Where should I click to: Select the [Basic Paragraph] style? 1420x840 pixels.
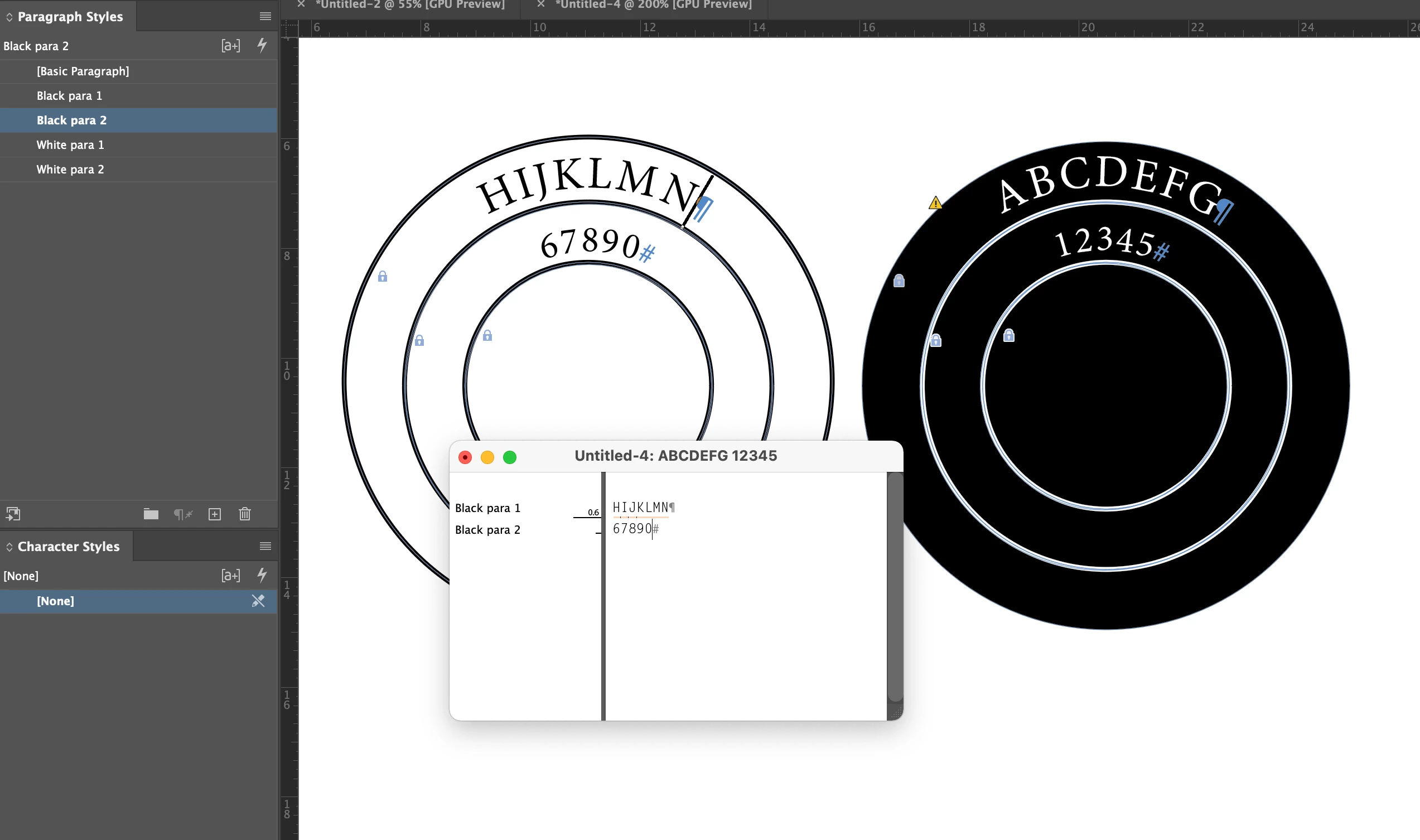click(83, 71)
